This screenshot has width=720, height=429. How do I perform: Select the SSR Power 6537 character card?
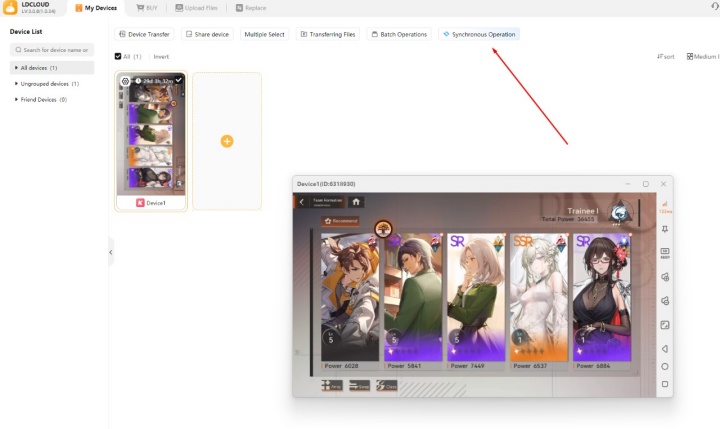coord(539,297)
